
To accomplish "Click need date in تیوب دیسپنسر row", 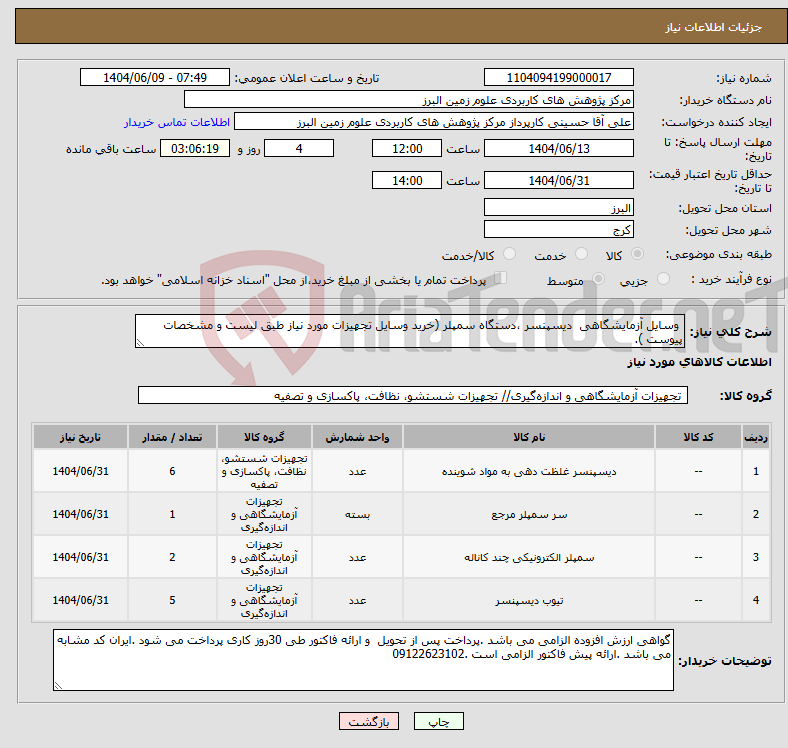I will pos(80,600).
